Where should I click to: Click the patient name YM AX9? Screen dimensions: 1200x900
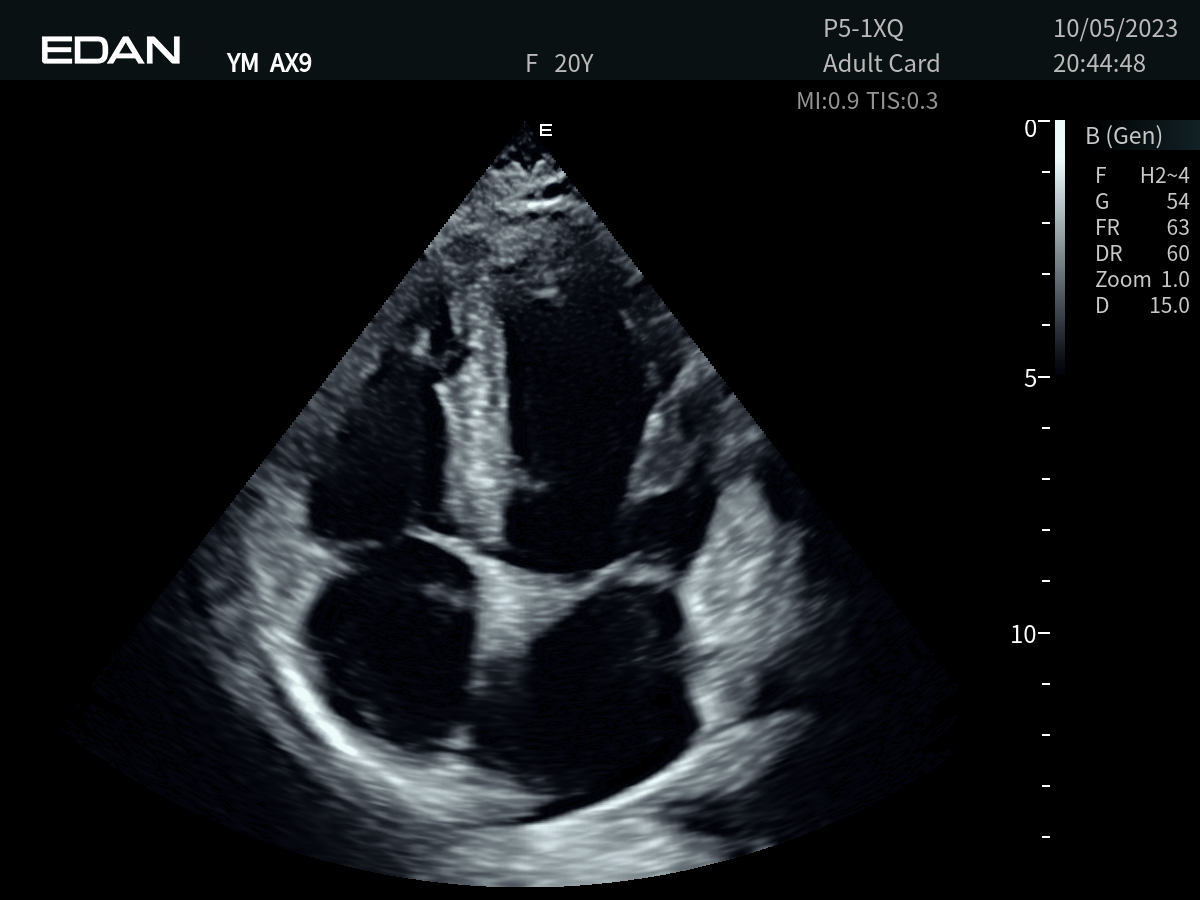270,65
